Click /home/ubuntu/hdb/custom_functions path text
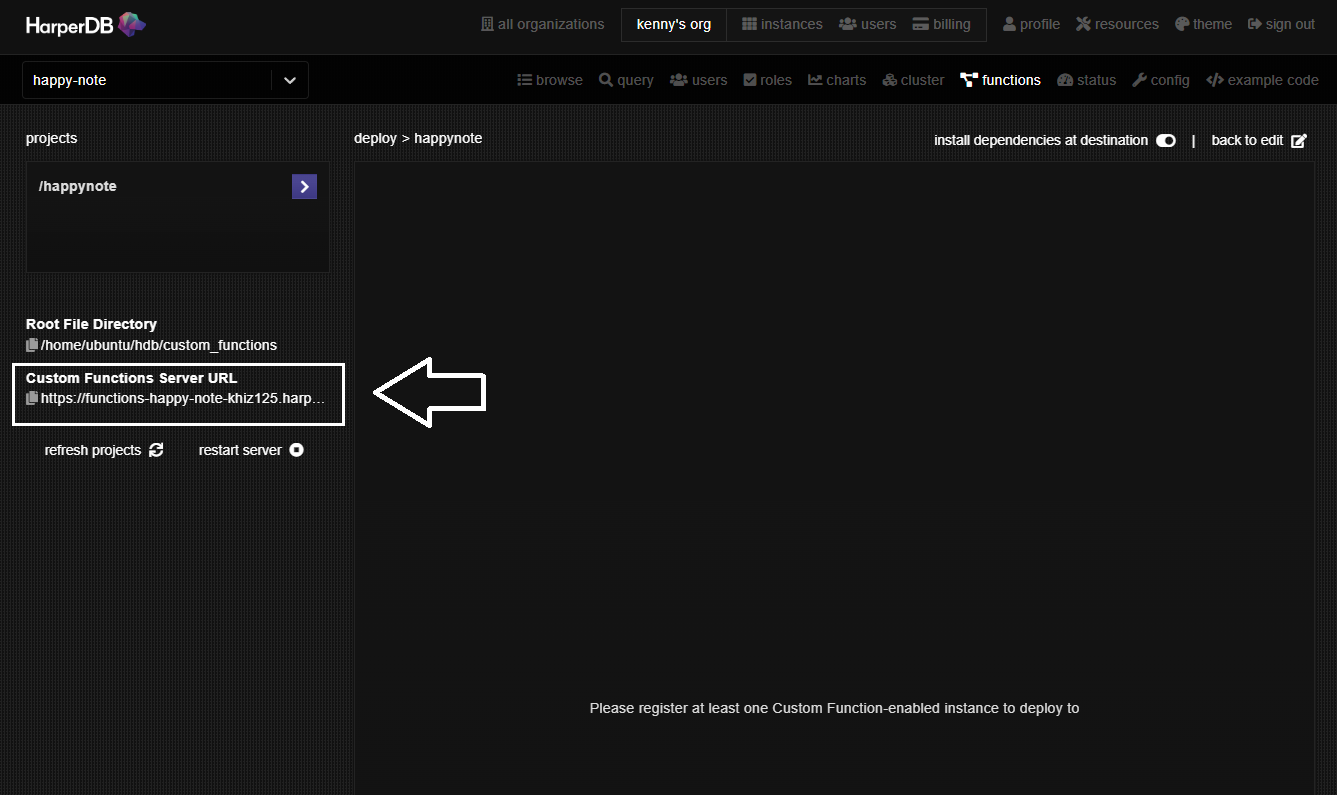The image size is (1337, 795). click(x=159, y=345)
